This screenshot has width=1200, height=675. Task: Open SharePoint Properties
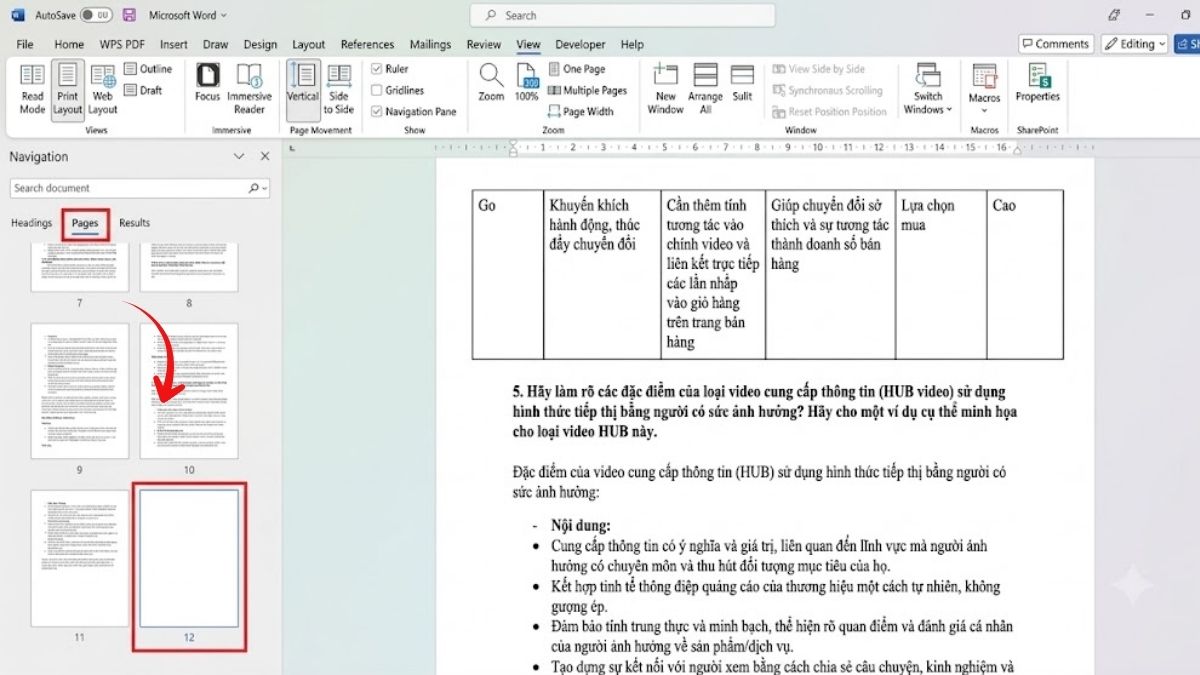click(x=1037, y=83)
